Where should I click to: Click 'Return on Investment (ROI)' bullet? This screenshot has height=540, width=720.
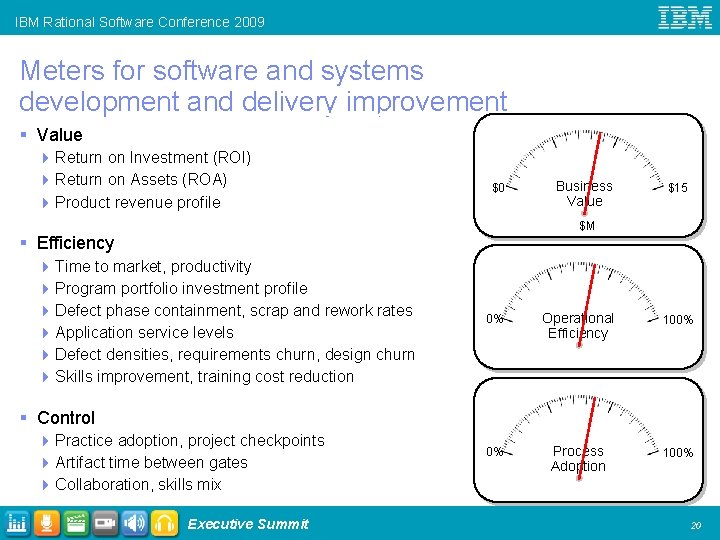[x=153, y=158]
